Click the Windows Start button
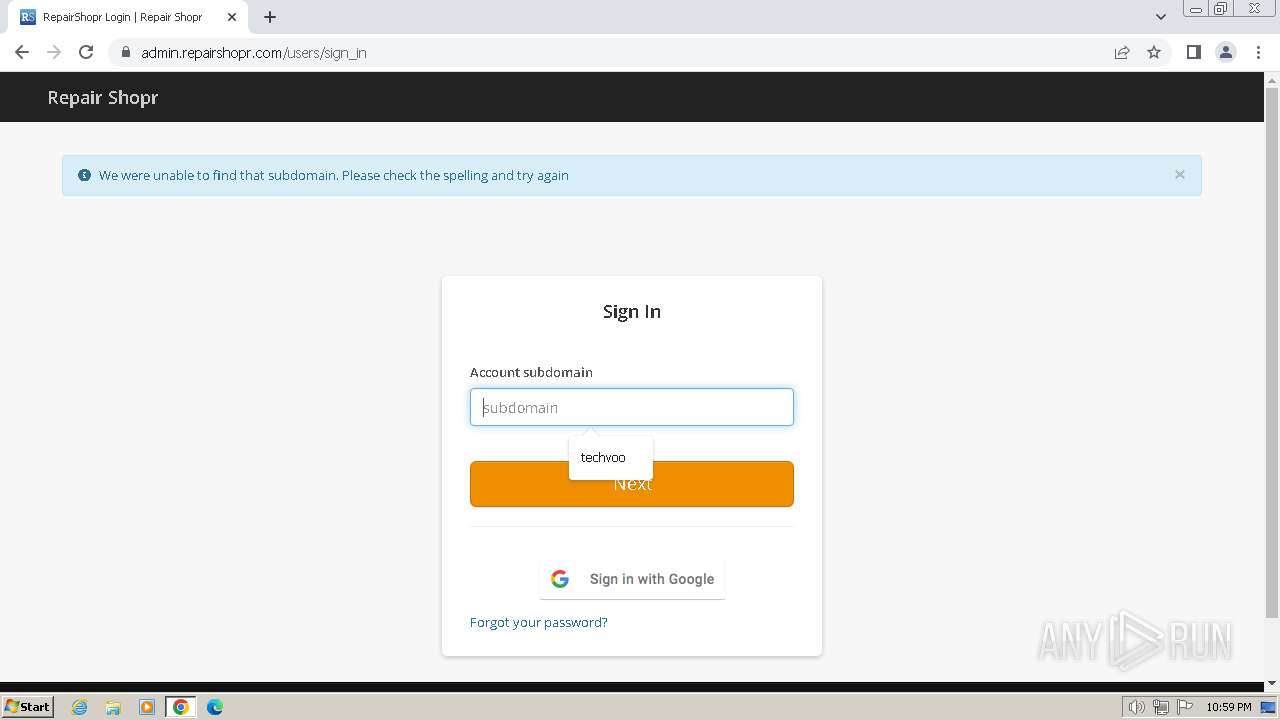This screenshot has height=720, width=1280. [x=28, y=706]
